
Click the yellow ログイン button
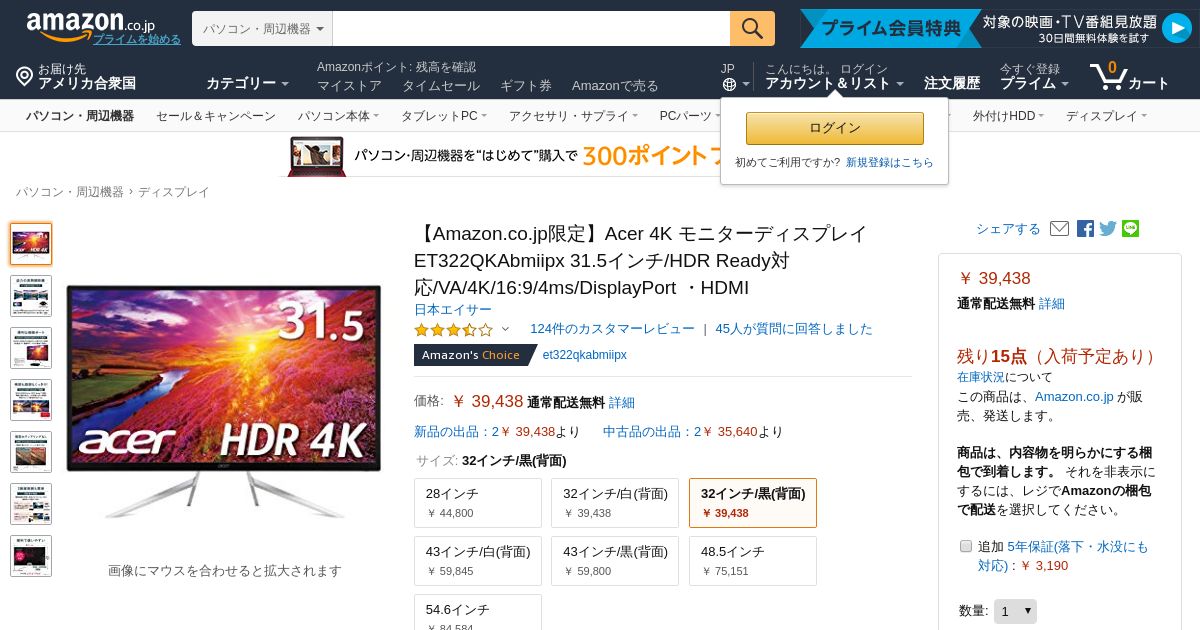[835, 128]
